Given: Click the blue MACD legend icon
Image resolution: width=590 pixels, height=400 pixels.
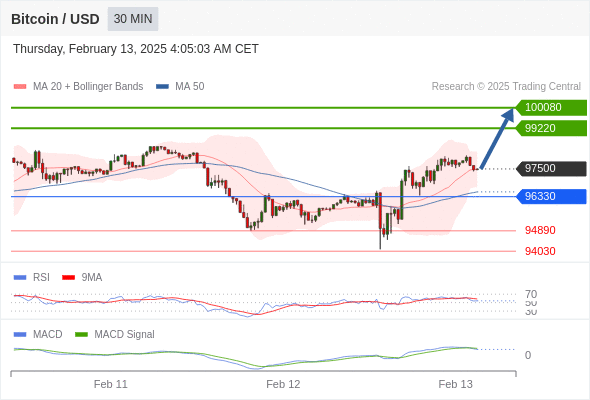Looking at the screenshot, I should pyautogui.click(x=20, y=335).
